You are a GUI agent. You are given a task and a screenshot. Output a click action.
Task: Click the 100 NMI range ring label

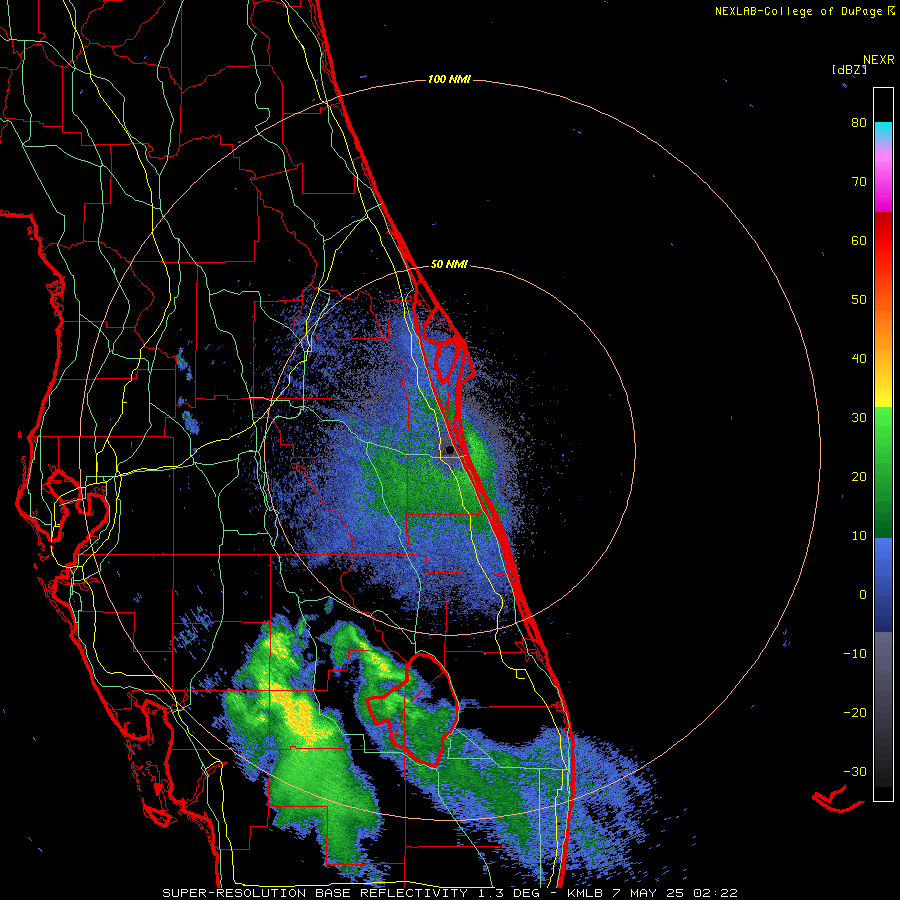[449, 79]
